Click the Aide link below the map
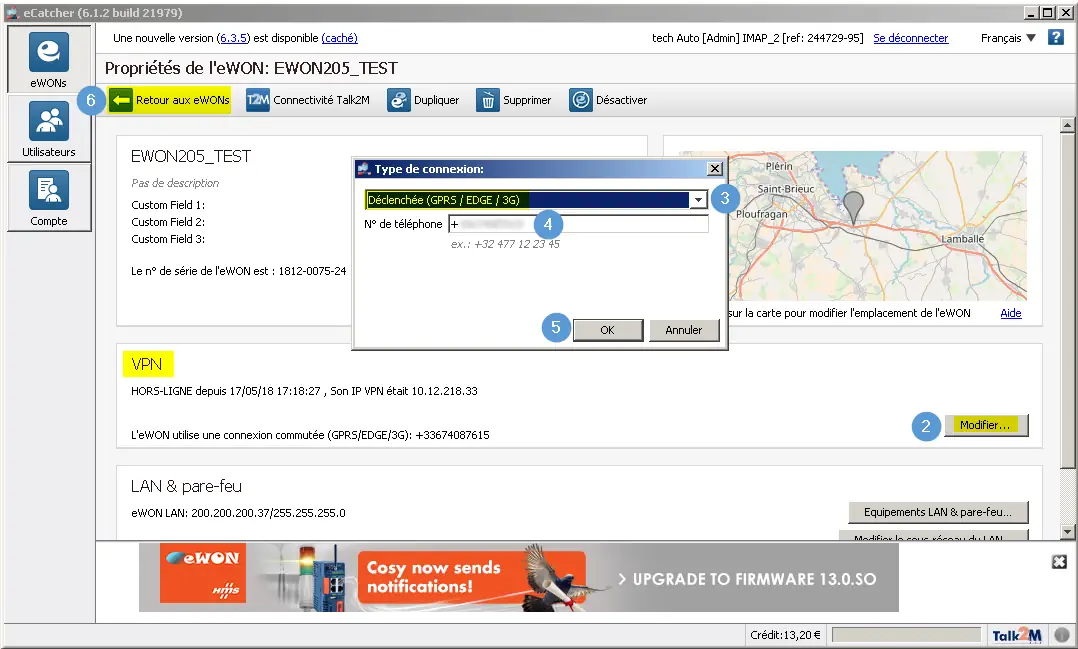 [1011, 314]
